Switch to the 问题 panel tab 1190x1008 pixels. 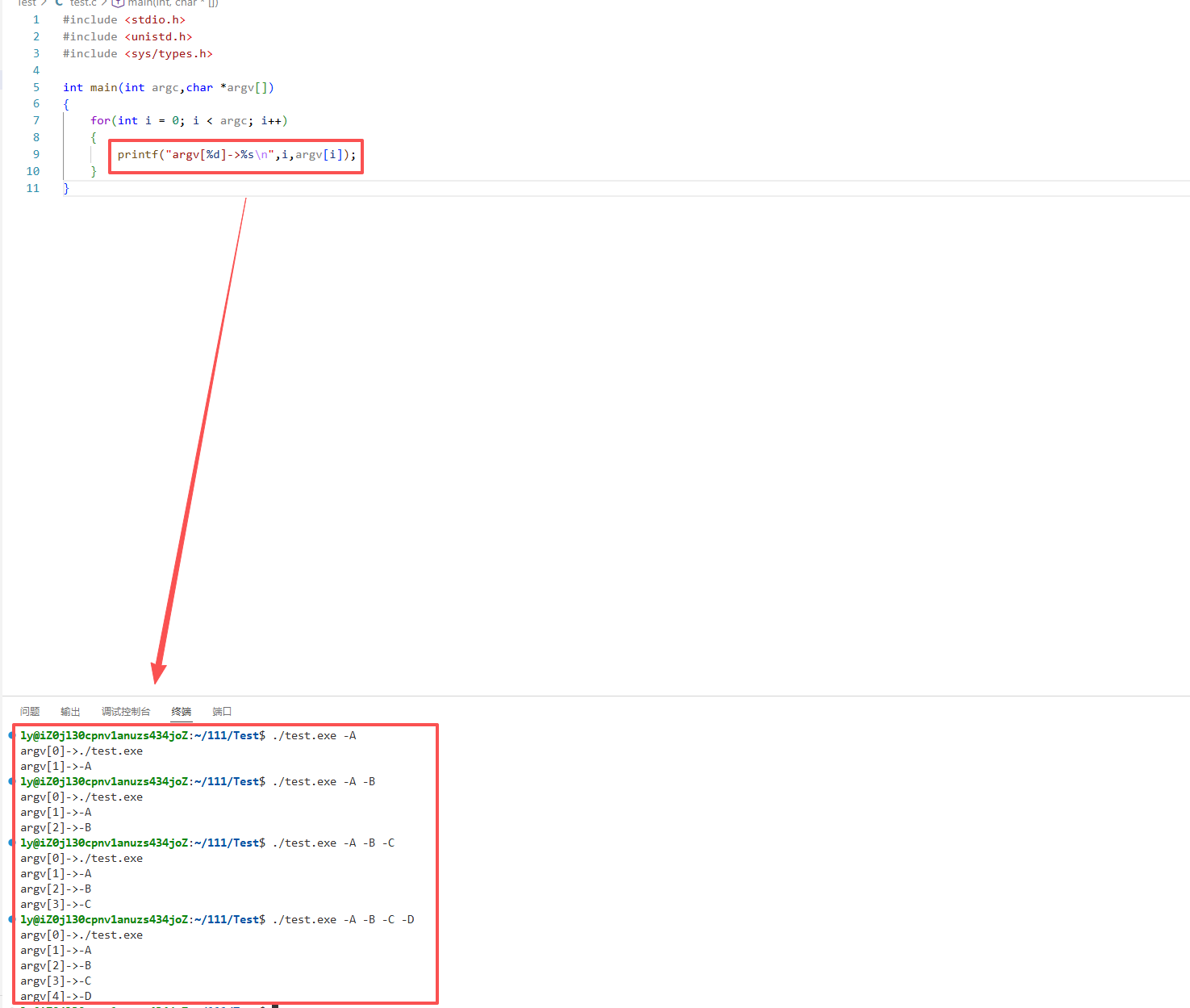click(30, 711)
